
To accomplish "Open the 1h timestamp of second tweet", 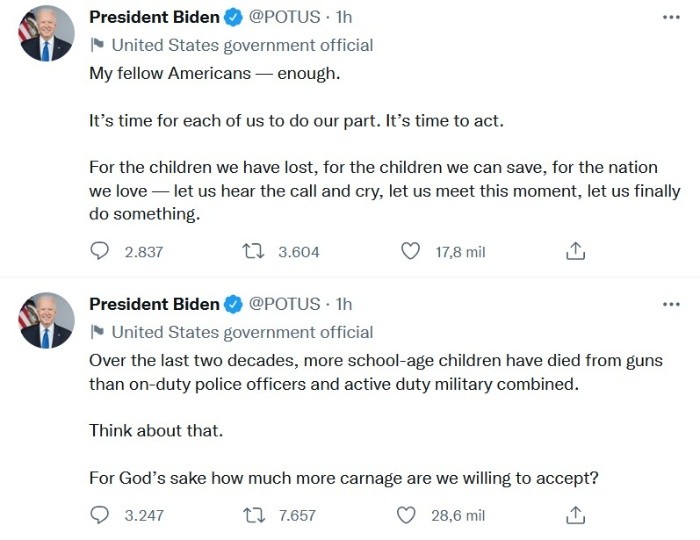I will pyautogui.click(x=344, y=304).
